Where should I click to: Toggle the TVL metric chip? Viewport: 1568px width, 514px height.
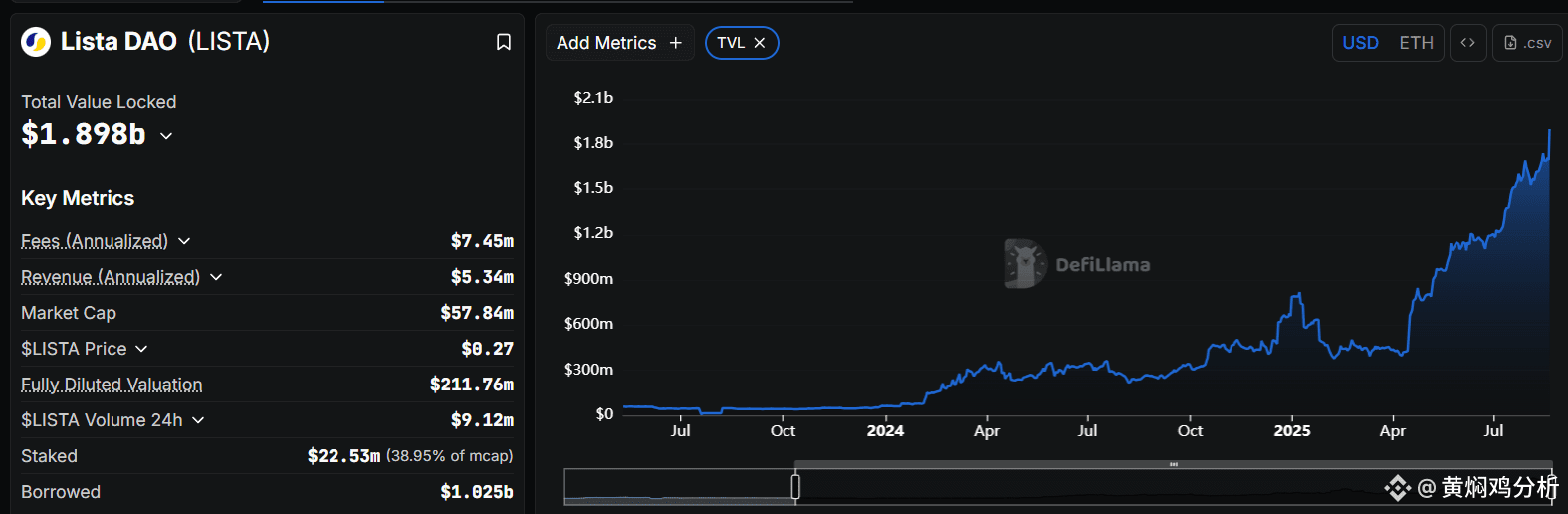(x=731, y=43)
